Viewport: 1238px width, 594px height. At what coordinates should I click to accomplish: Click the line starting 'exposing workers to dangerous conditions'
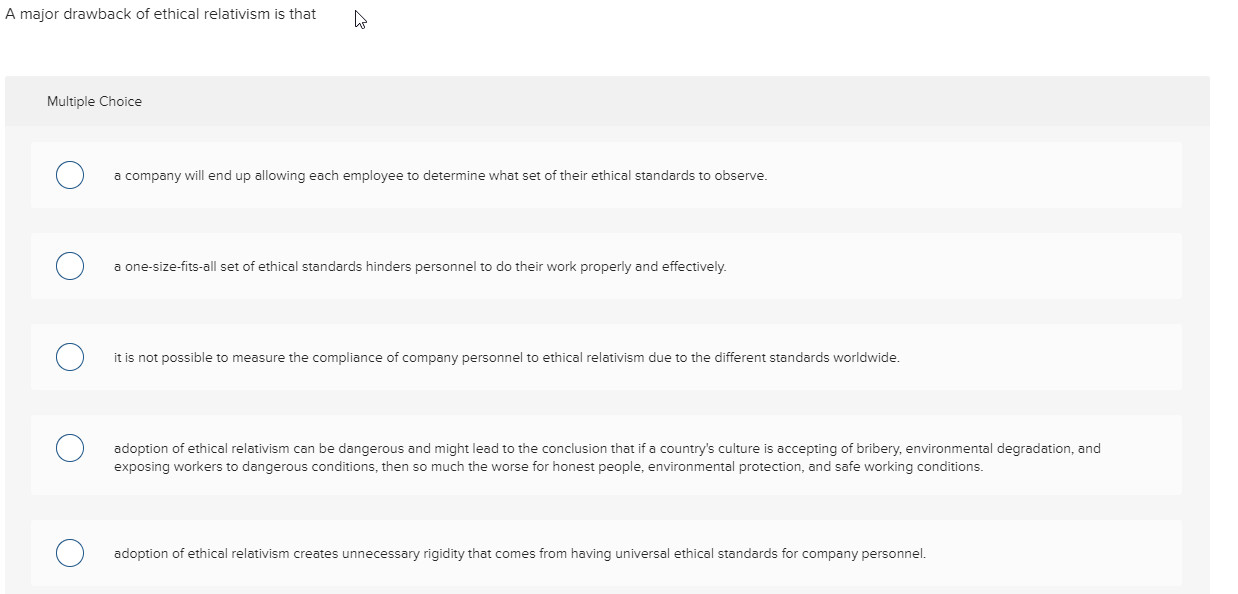(549, 467)
